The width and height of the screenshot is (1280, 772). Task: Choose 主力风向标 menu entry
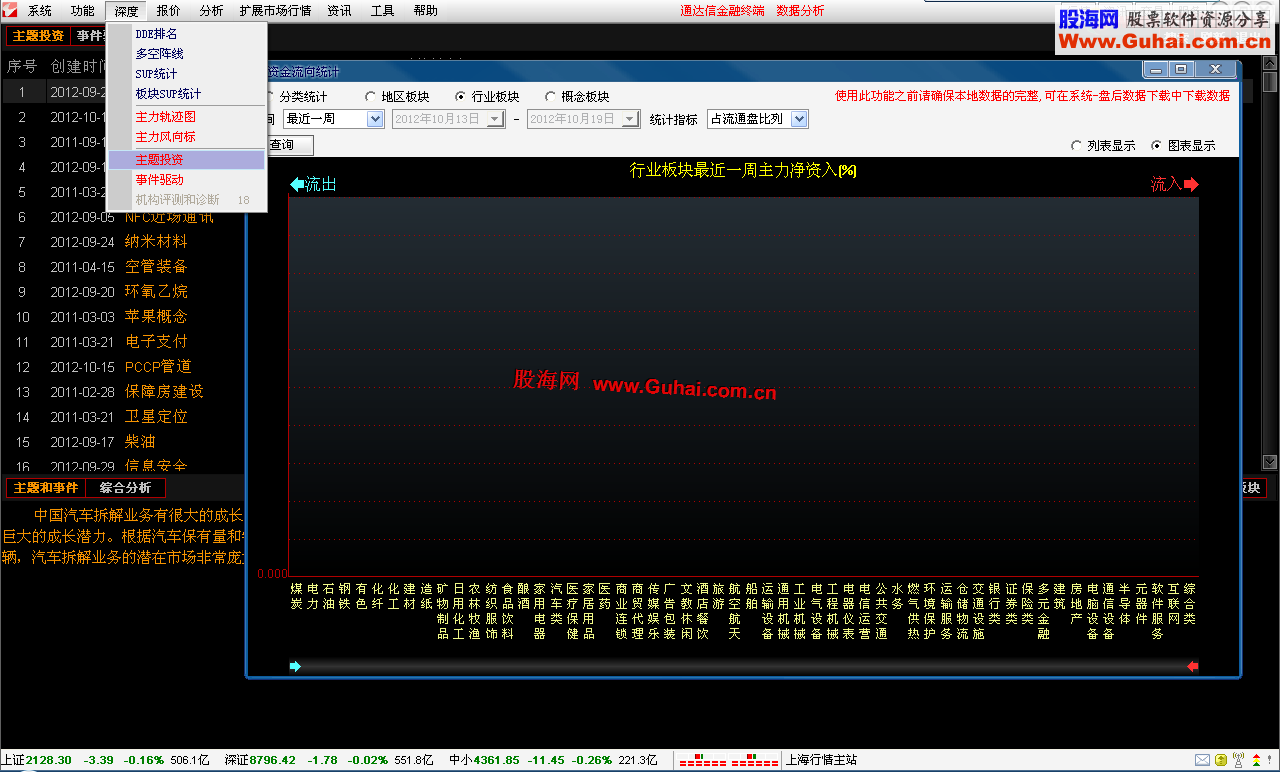pyautogui.click(x=186, y=137)
